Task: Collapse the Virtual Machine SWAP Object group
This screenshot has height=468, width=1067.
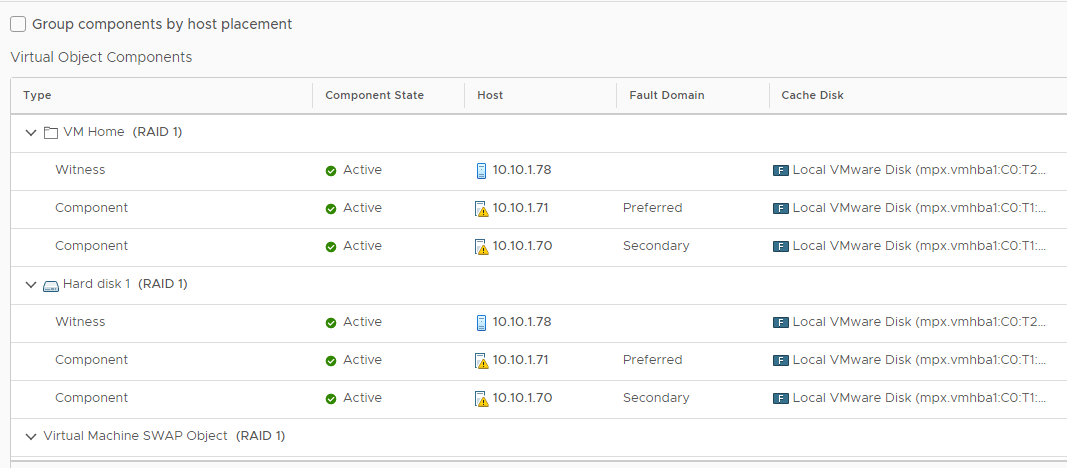Action: pyautogui.click(x=30, y=436)
